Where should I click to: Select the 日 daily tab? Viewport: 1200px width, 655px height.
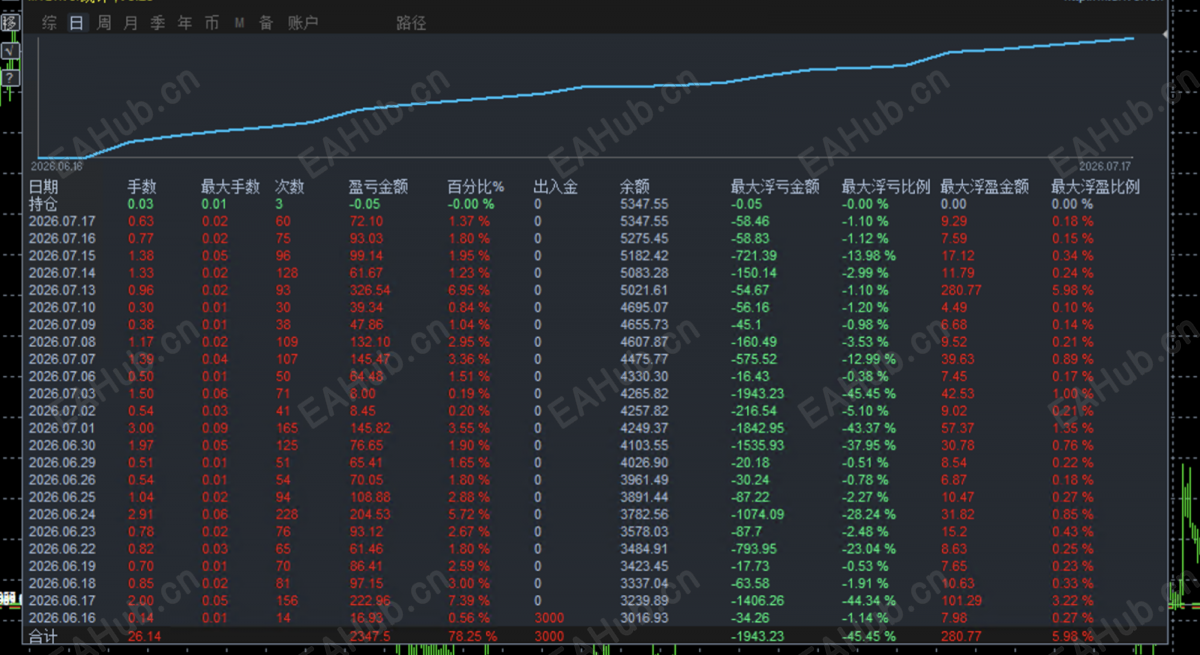coord(76,23)
